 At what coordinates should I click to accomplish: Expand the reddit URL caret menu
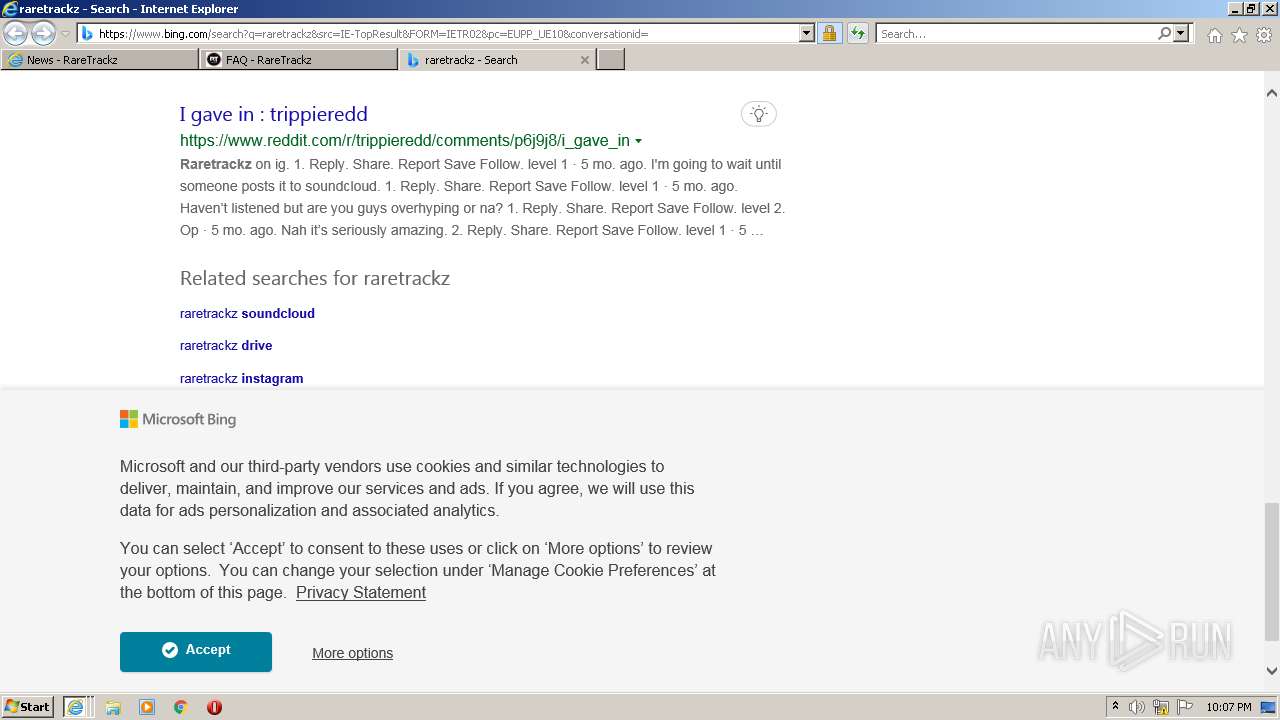(638, 141)
